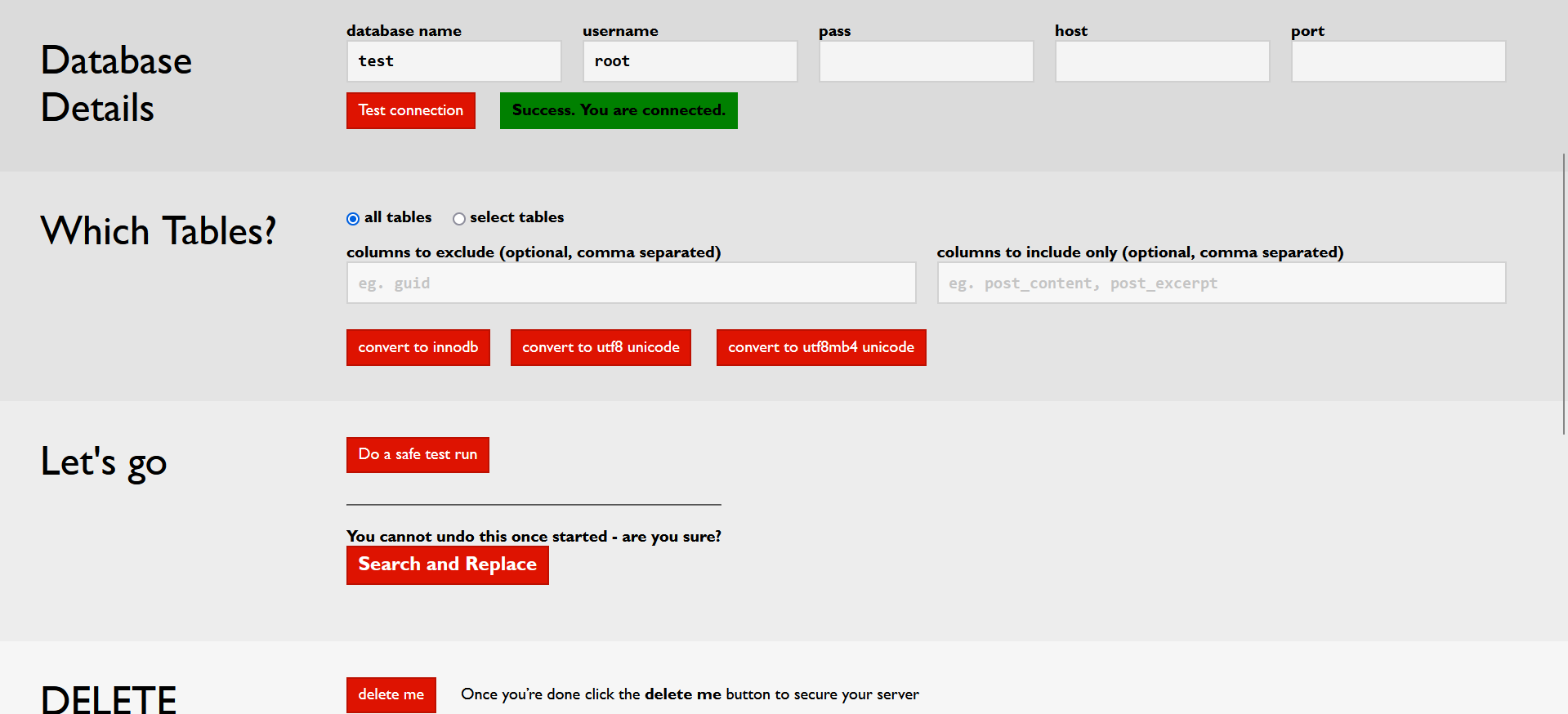The image size is (1568, 714).
Task: Select the 'all tables' radio button
Action: click(x=353, y=218)
